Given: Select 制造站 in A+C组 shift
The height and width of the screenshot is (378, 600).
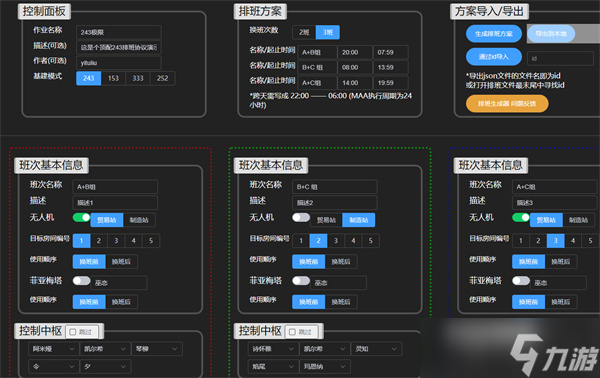Looking at the screenshot, I should [578, 220].
